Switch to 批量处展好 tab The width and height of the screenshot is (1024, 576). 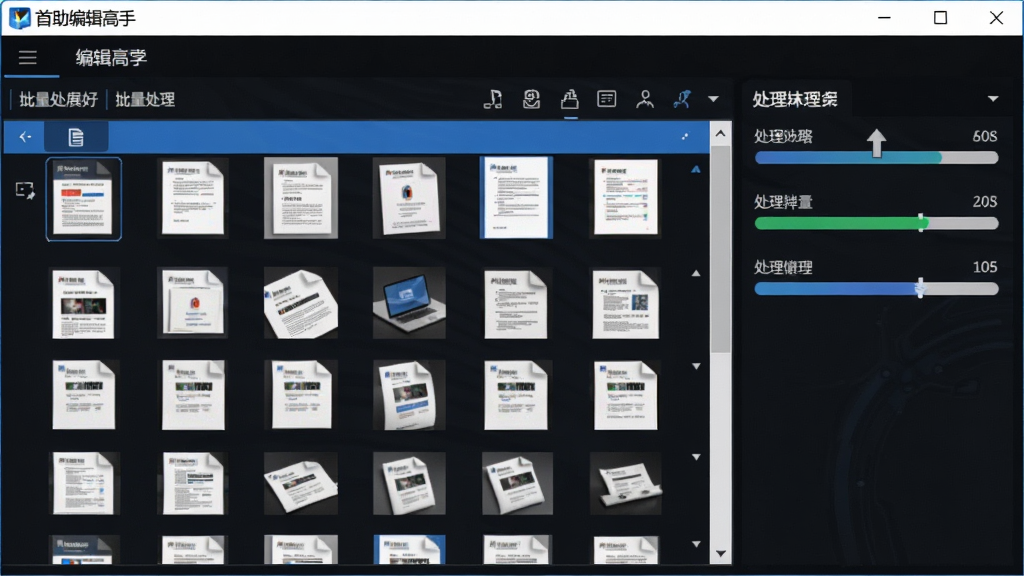pos(58,99)
